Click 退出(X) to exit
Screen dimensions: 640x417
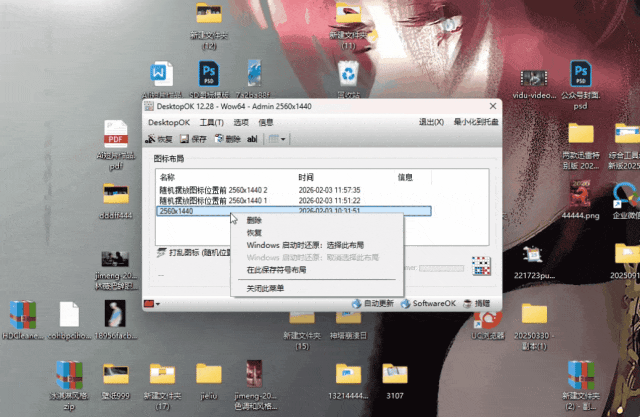tap(431, 122)
